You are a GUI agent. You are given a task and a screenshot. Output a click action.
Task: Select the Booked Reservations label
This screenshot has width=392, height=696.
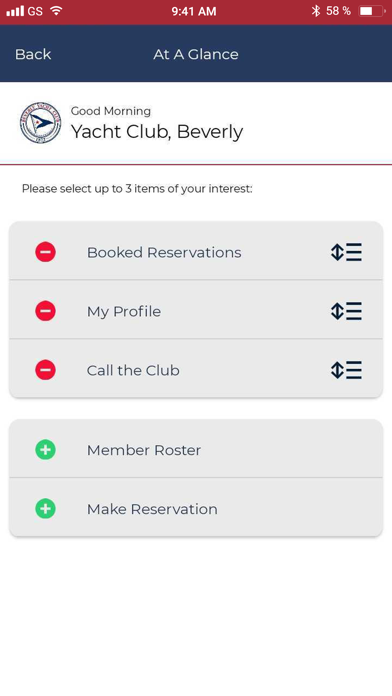tap(164, 252)
